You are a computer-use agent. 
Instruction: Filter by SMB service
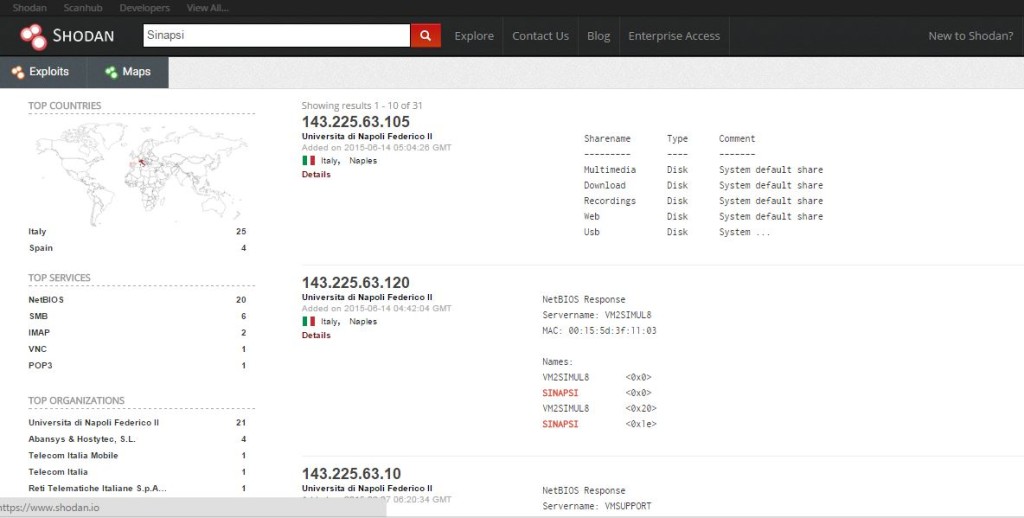pyautogui.click(x=38, y=316)
